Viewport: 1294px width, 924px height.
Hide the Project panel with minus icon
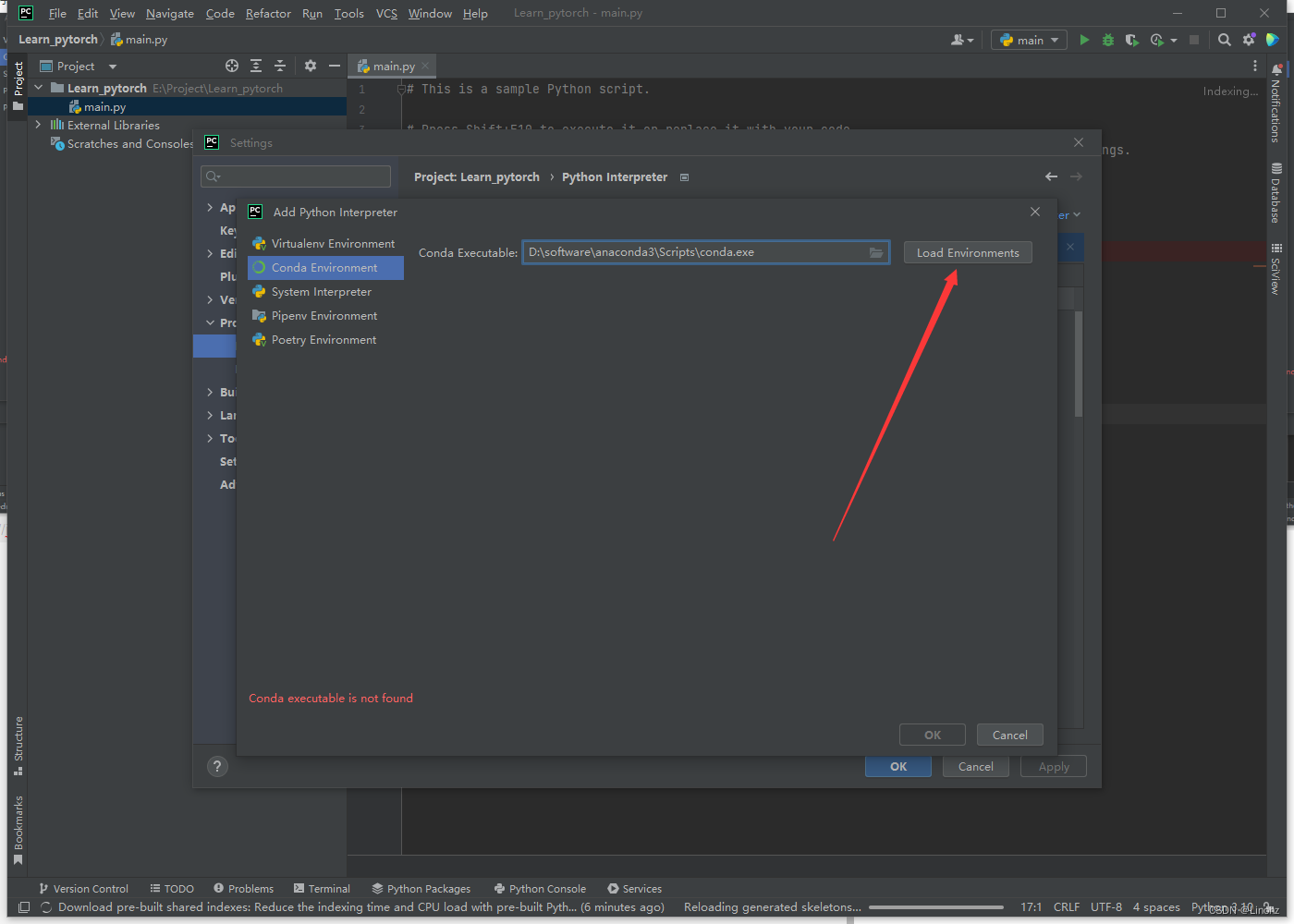335,66
